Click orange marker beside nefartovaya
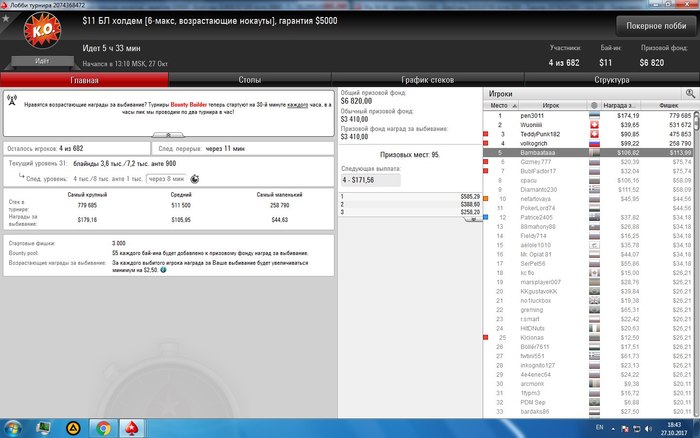Image resolution: width=700 pixels, height=438 pixels. click(486, 199)
